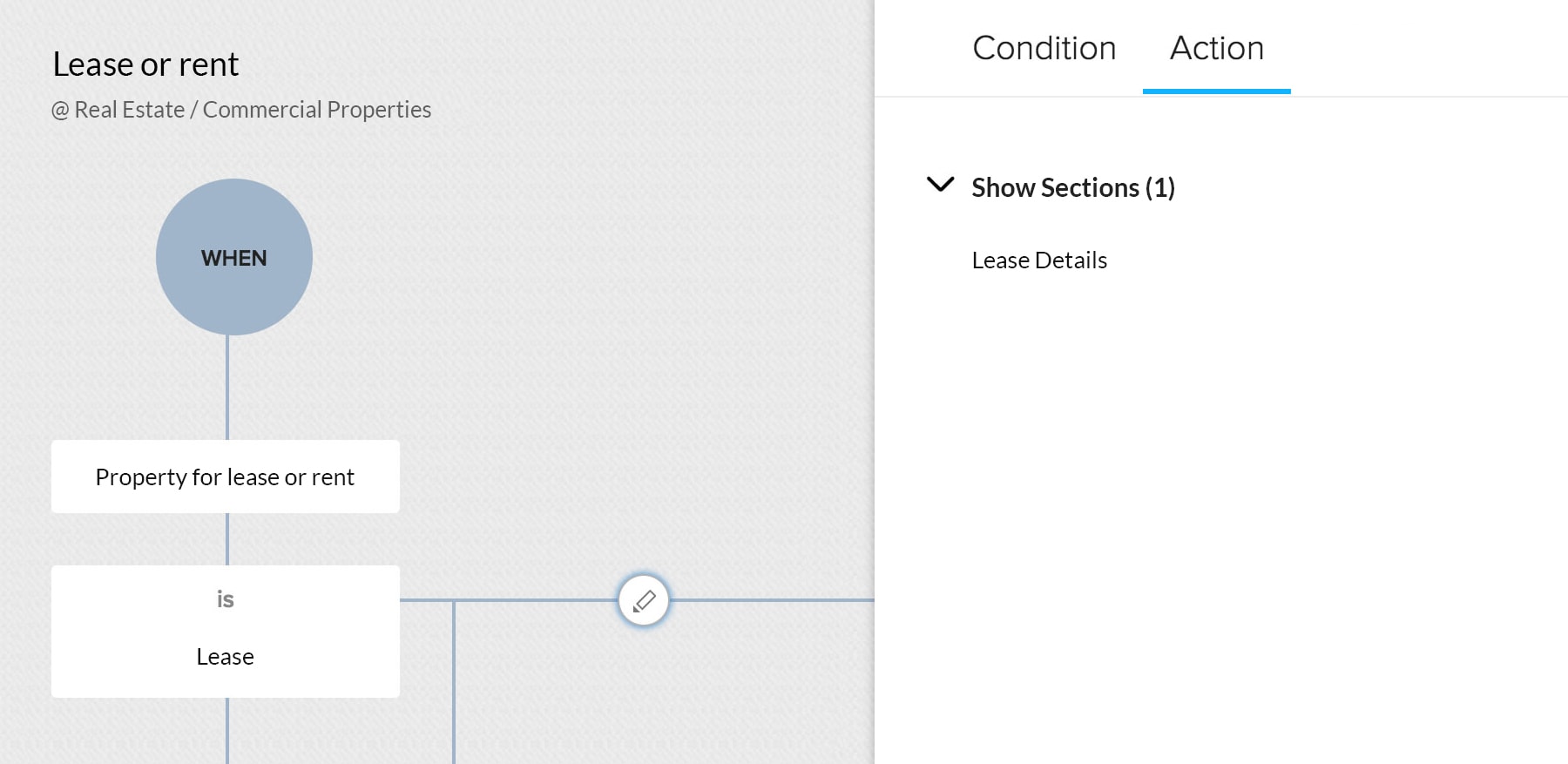Click the vertical branch line under the pencil connector
The height and width of the screenshot is (764, 1568).
pyautogui.click(x=454, y=683)
